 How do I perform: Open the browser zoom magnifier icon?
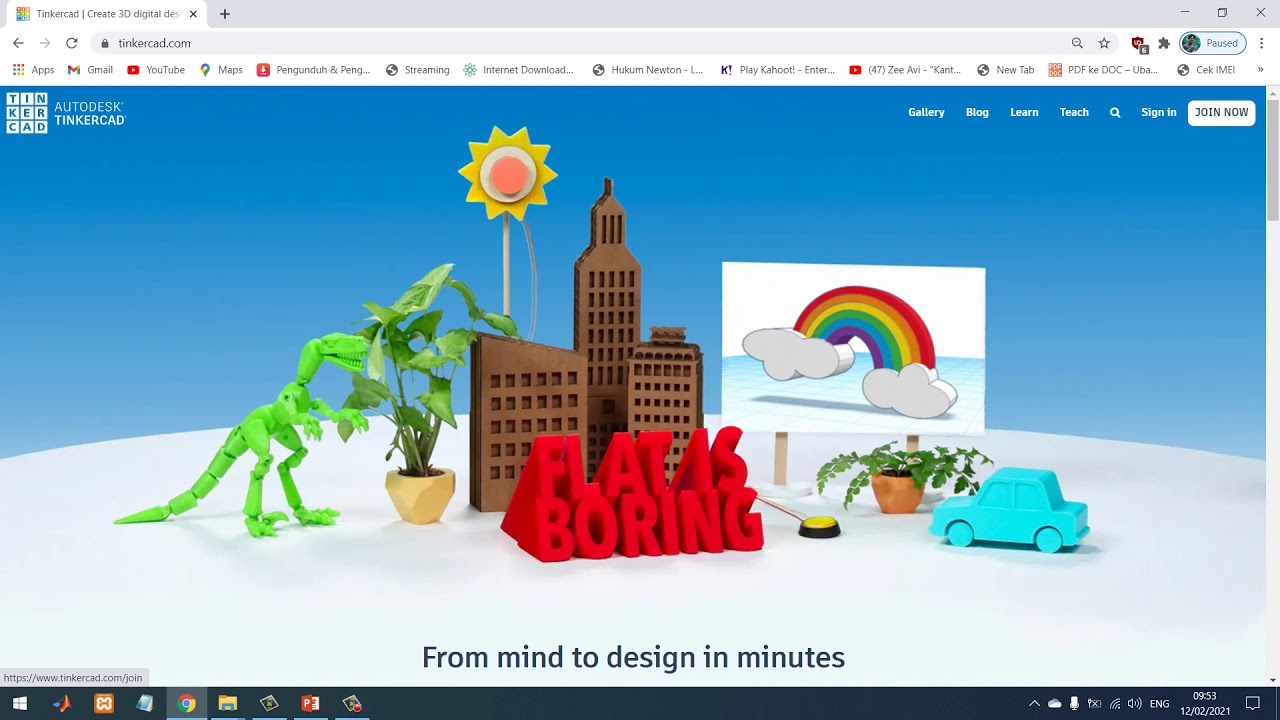click(x=1077, y=43)
